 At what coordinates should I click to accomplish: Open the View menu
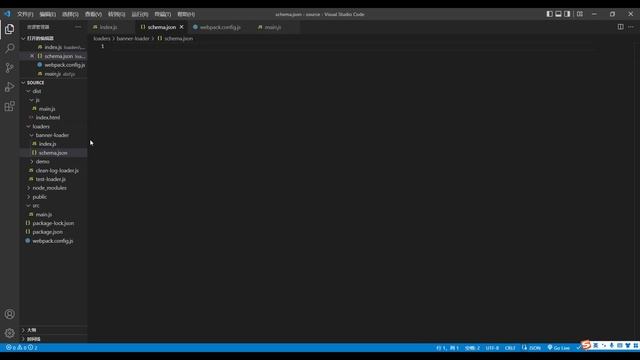pos(93,14)
